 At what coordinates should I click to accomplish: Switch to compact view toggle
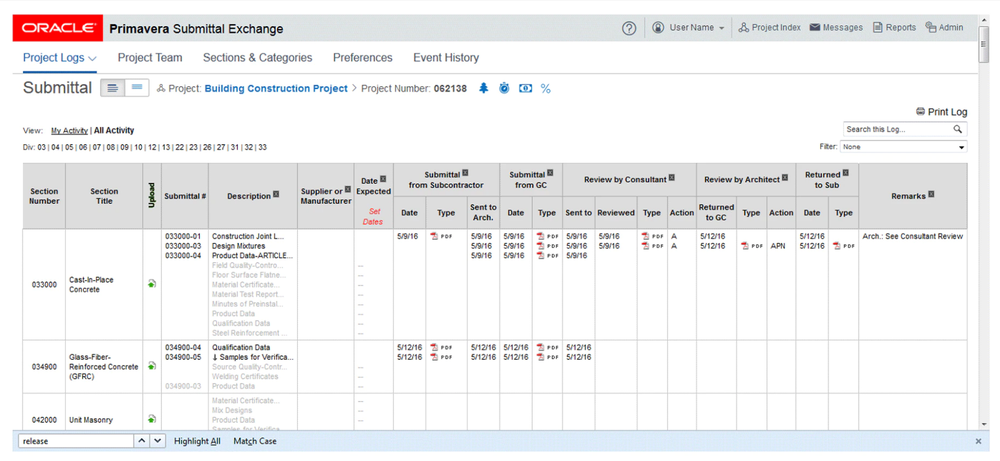pos(137,89)
